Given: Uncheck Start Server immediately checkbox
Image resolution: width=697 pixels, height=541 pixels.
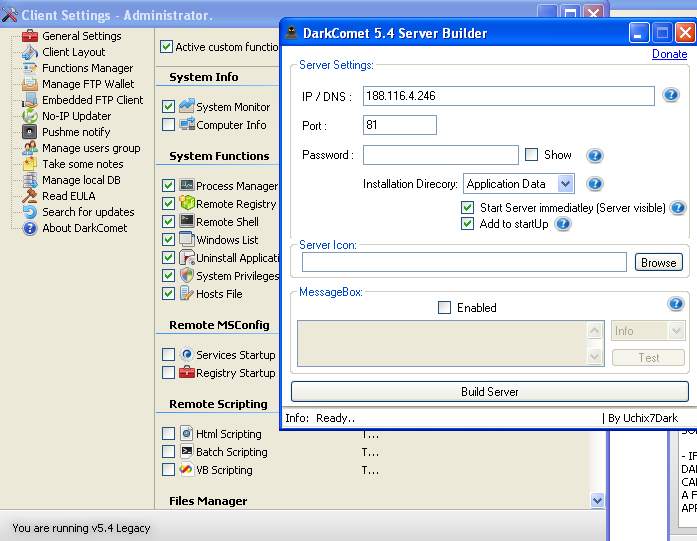Looking at the screenshot, I should point(467,207).
